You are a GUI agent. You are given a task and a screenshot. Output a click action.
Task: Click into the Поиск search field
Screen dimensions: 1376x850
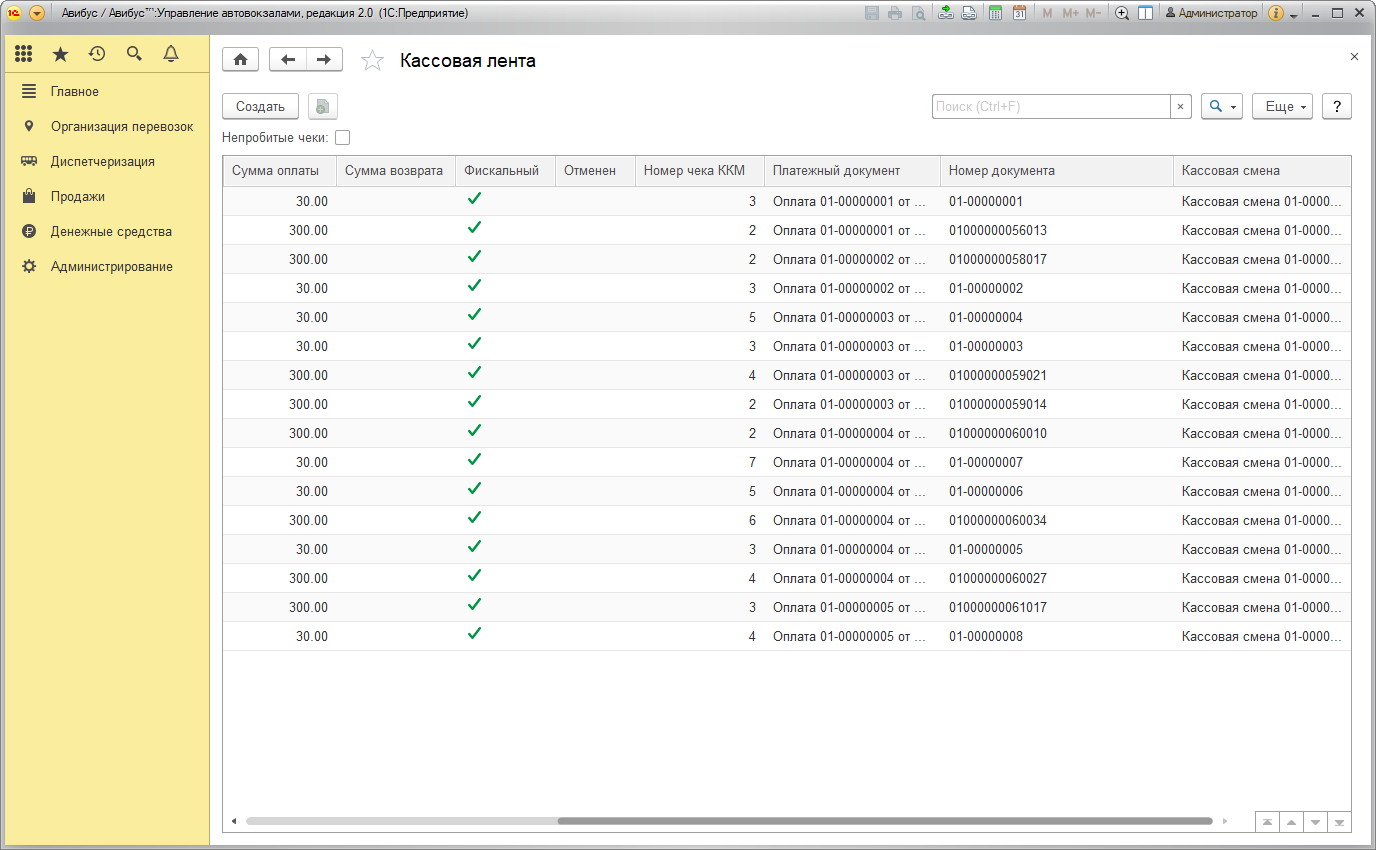(x=1050, y=107)
